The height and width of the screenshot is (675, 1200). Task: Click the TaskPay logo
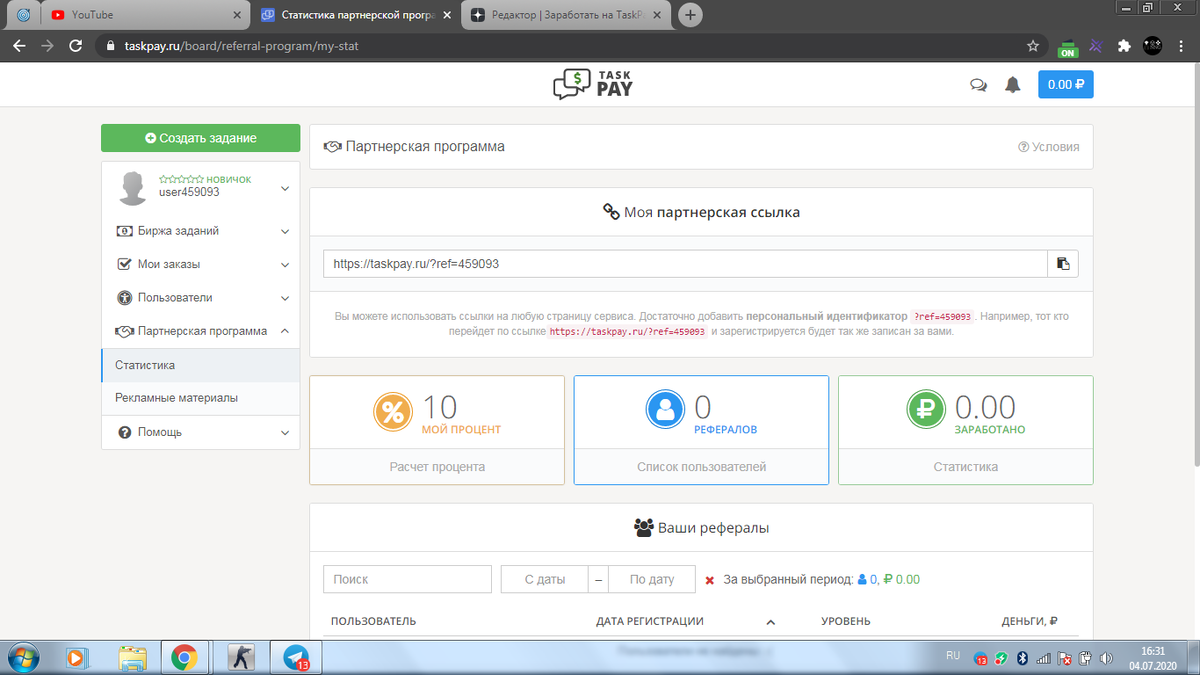592,84
